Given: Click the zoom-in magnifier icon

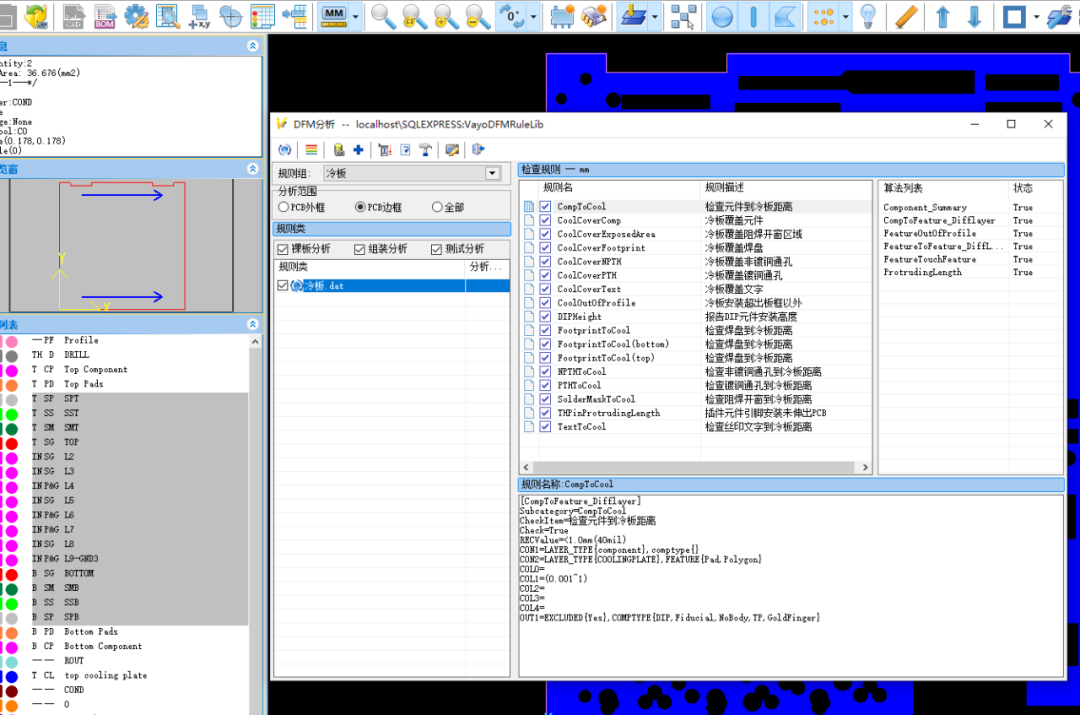Looking at the screenshot, I should pos(446,16).
